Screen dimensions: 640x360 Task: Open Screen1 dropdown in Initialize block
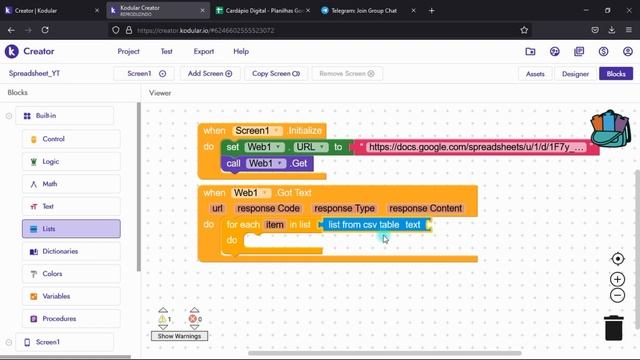click(x=257, y=131)
